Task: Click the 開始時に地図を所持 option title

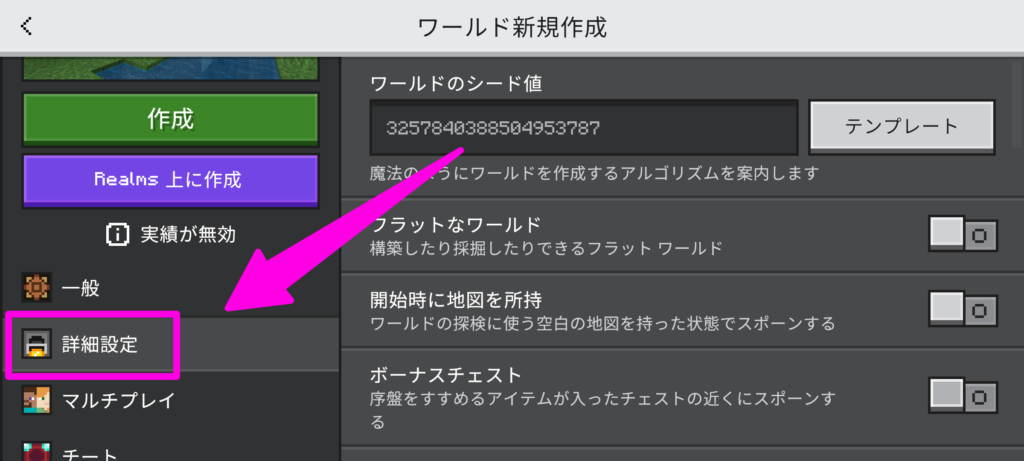Action: point(456,300)
